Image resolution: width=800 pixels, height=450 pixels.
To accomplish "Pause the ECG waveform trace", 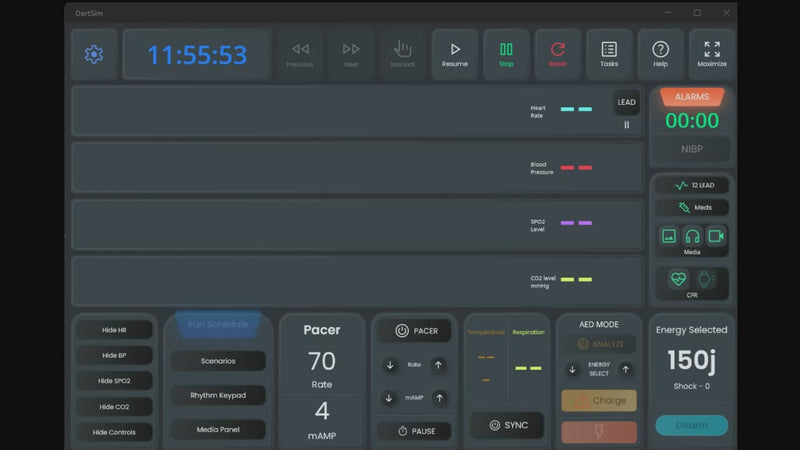I will pos(627,124).
